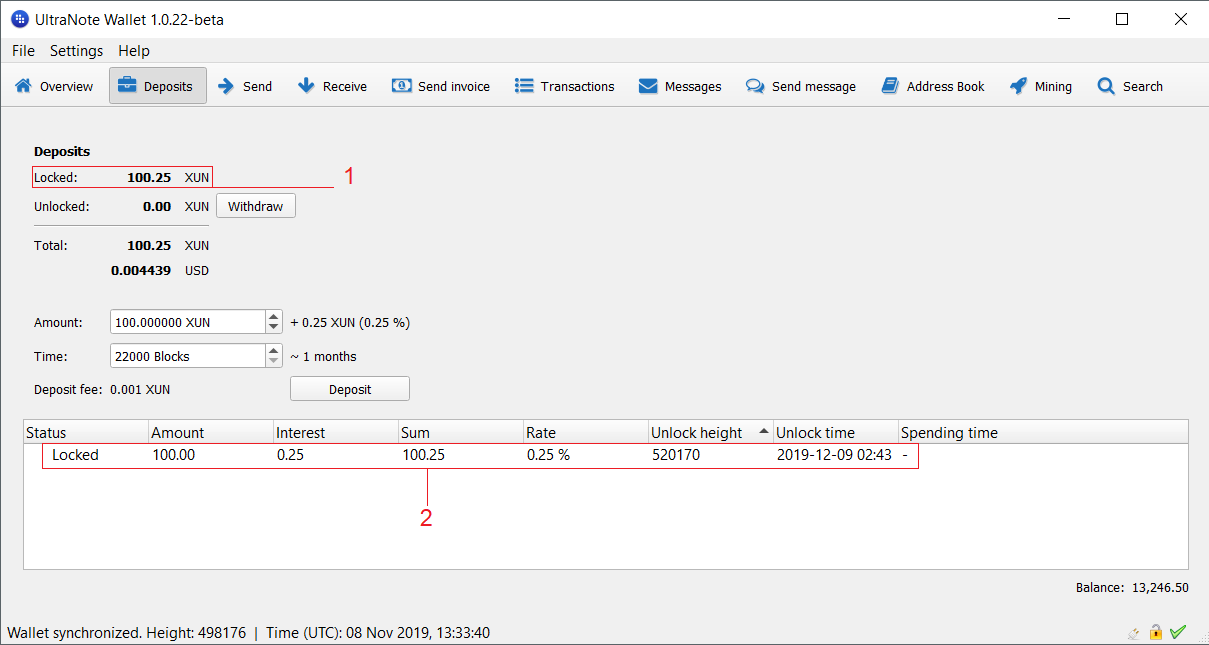Open the Search magnifier icon
1209x645 pixels.
[1106, 86]
